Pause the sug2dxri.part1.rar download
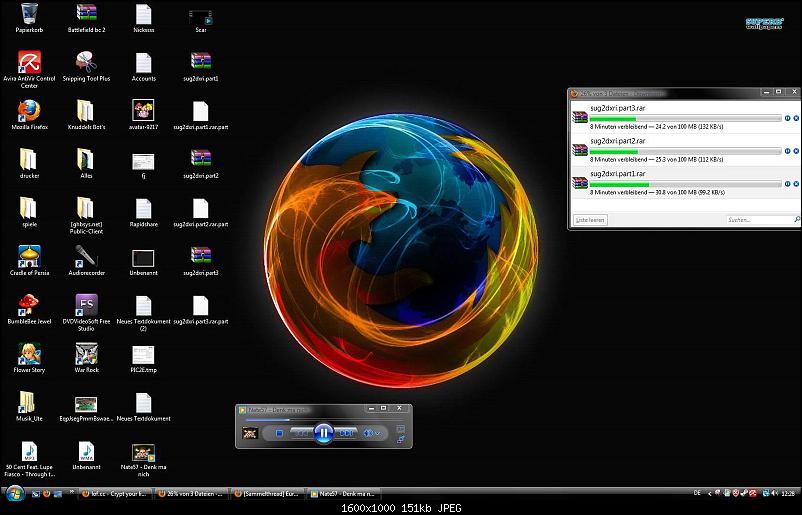Image resolution: width=802 pixels, height=515 pixels. coord(787,184)
